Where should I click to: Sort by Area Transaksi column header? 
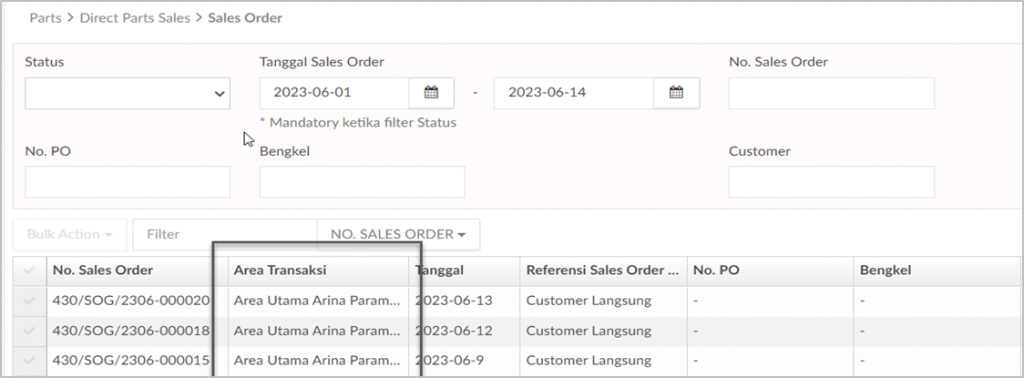pyautogui.click(x=280, y=270)
